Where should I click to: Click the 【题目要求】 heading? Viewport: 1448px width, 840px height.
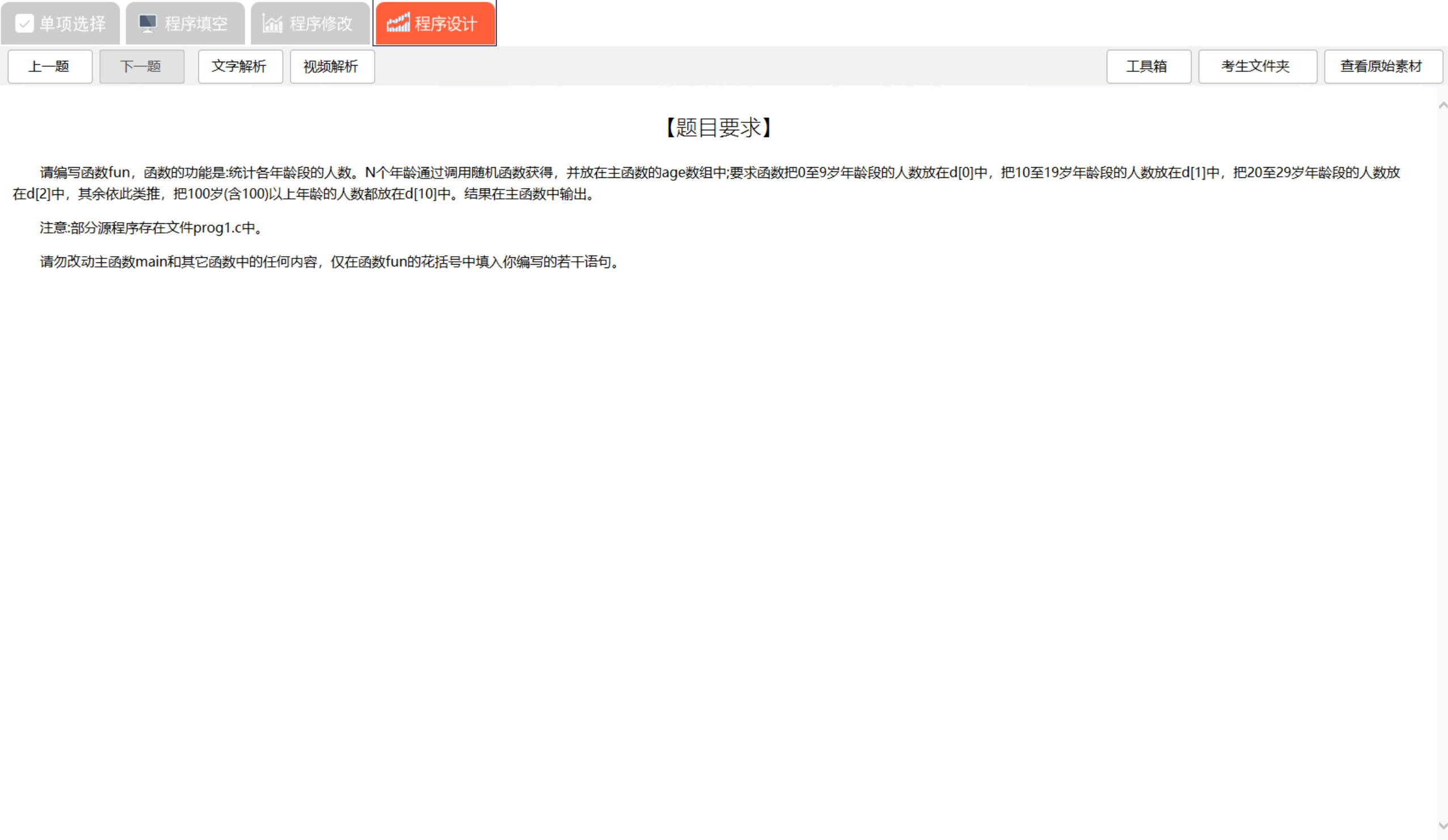718,128
